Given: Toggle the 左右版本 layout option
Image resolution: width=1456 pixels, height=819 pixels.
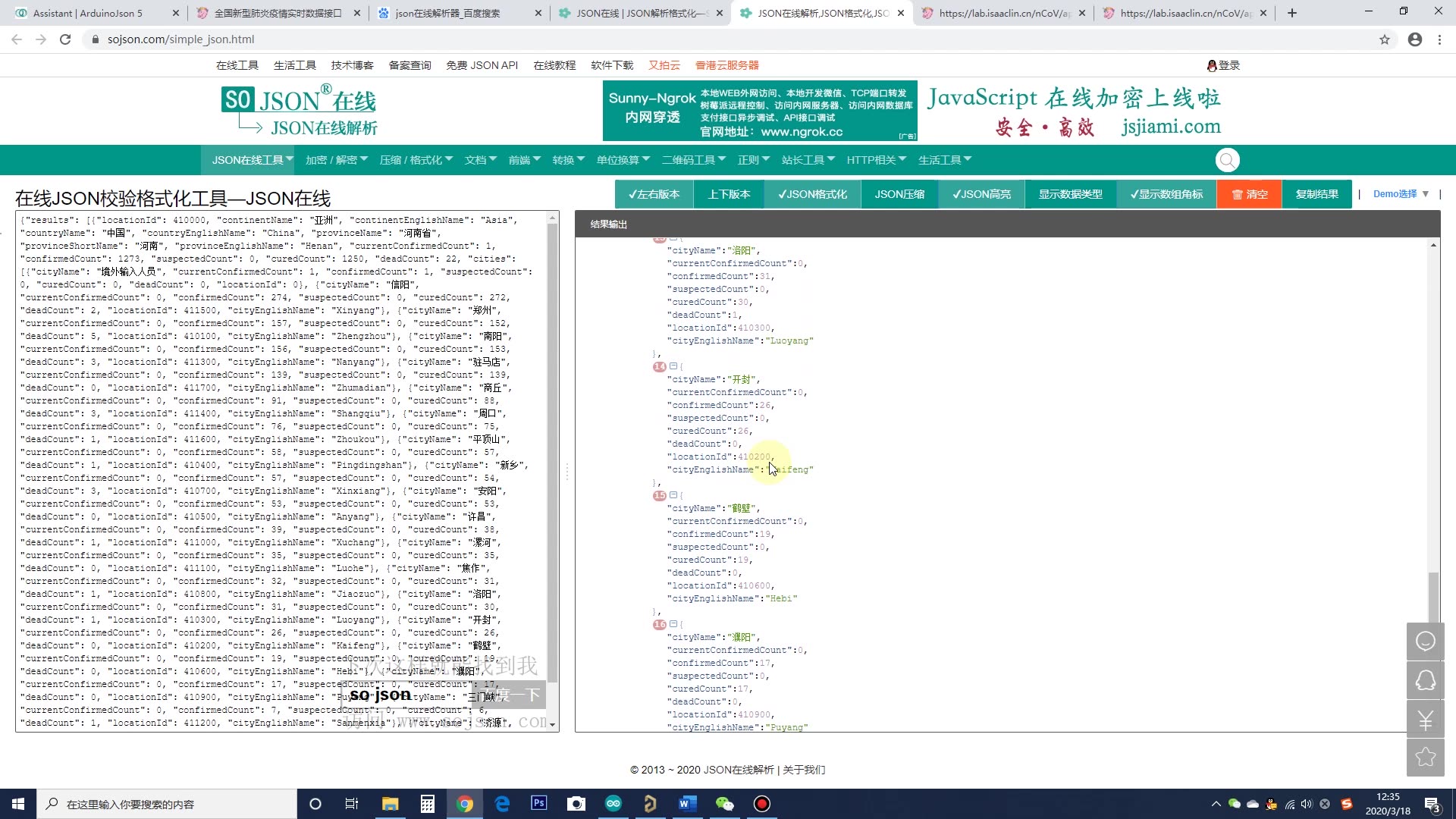Looking at the screenshot, I should tap(654, 194).
